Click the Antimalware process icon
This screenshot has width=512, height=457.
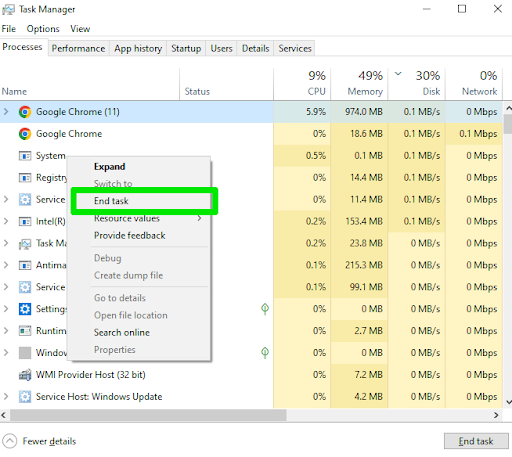[x=25, y=265]
